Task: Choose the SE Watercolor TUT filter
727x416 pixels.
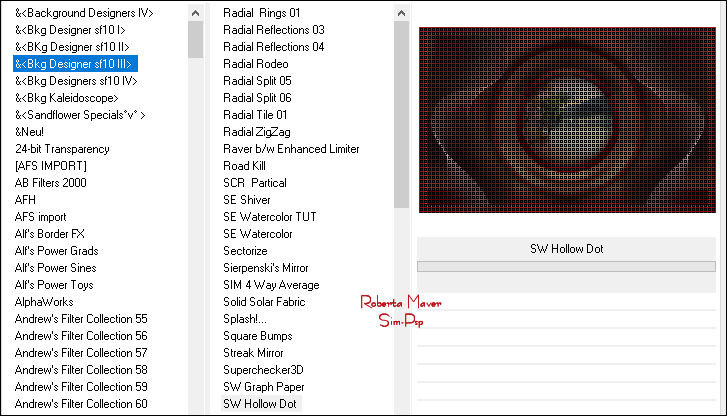Action: [x=271, y=217]
